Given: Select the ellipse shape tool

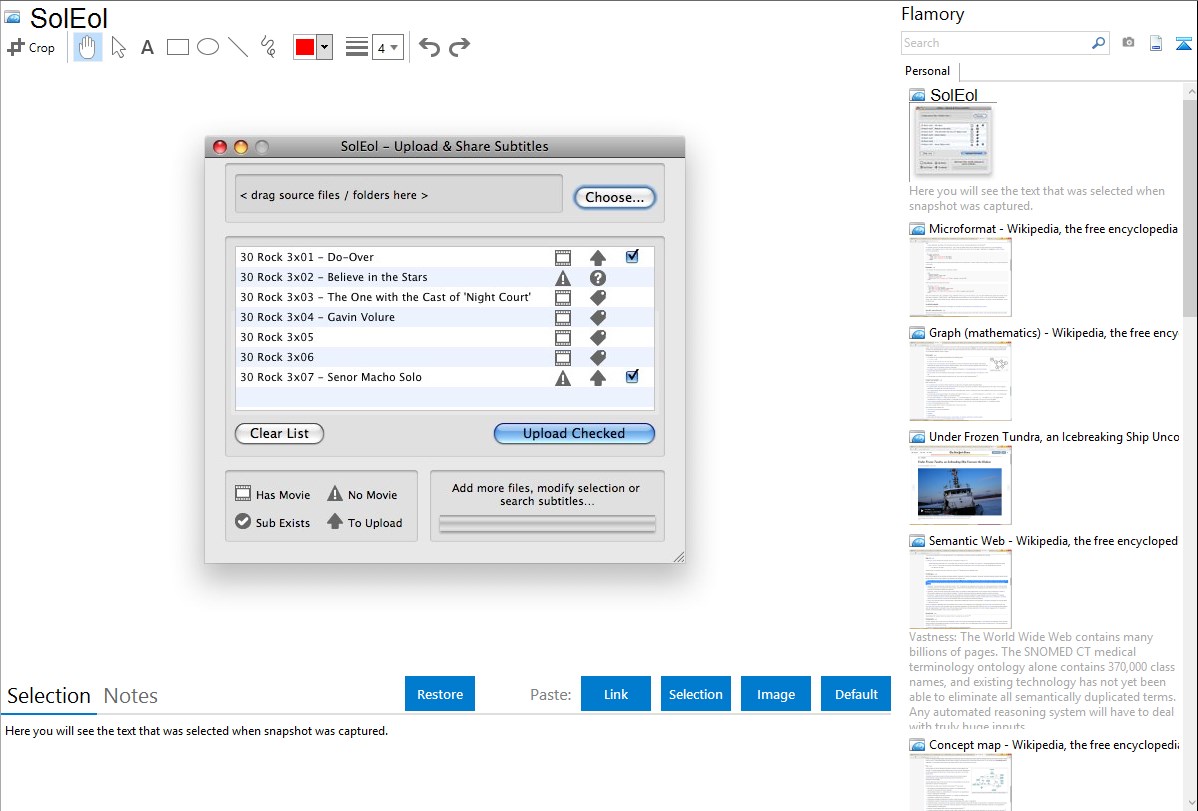Looking at the screenshot, I should 208,47.
